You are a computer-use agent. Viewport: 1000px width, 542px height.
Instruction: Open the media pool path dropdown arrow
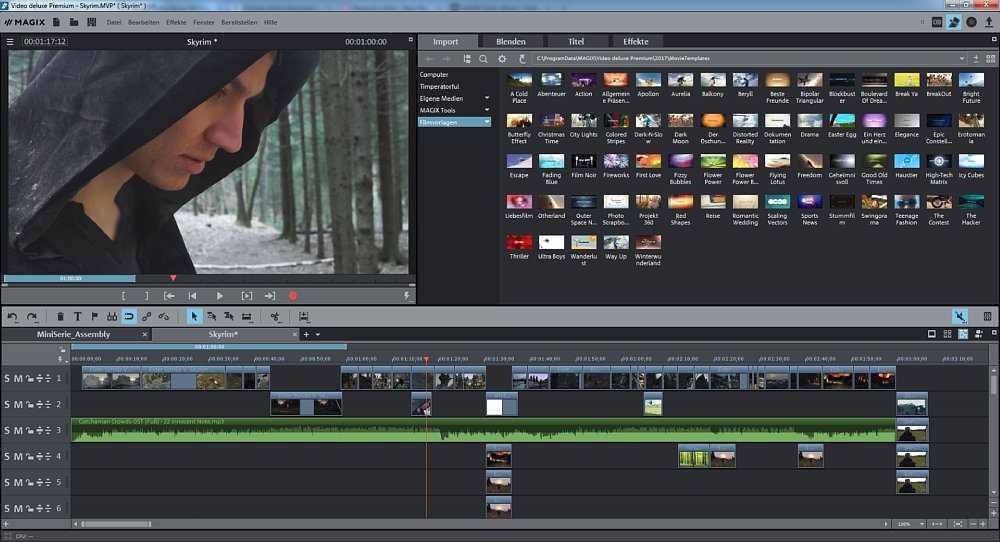point(962,59)
